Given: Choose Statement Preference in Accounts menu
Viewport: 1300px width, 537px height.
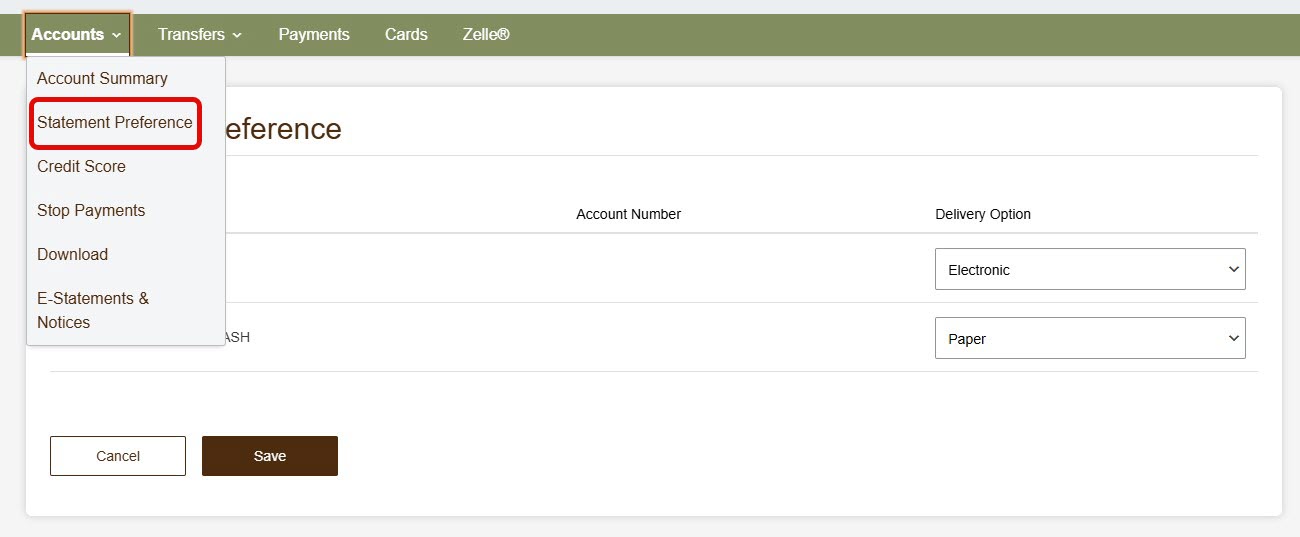Looking at the screenshot, I should pos(115,122).
